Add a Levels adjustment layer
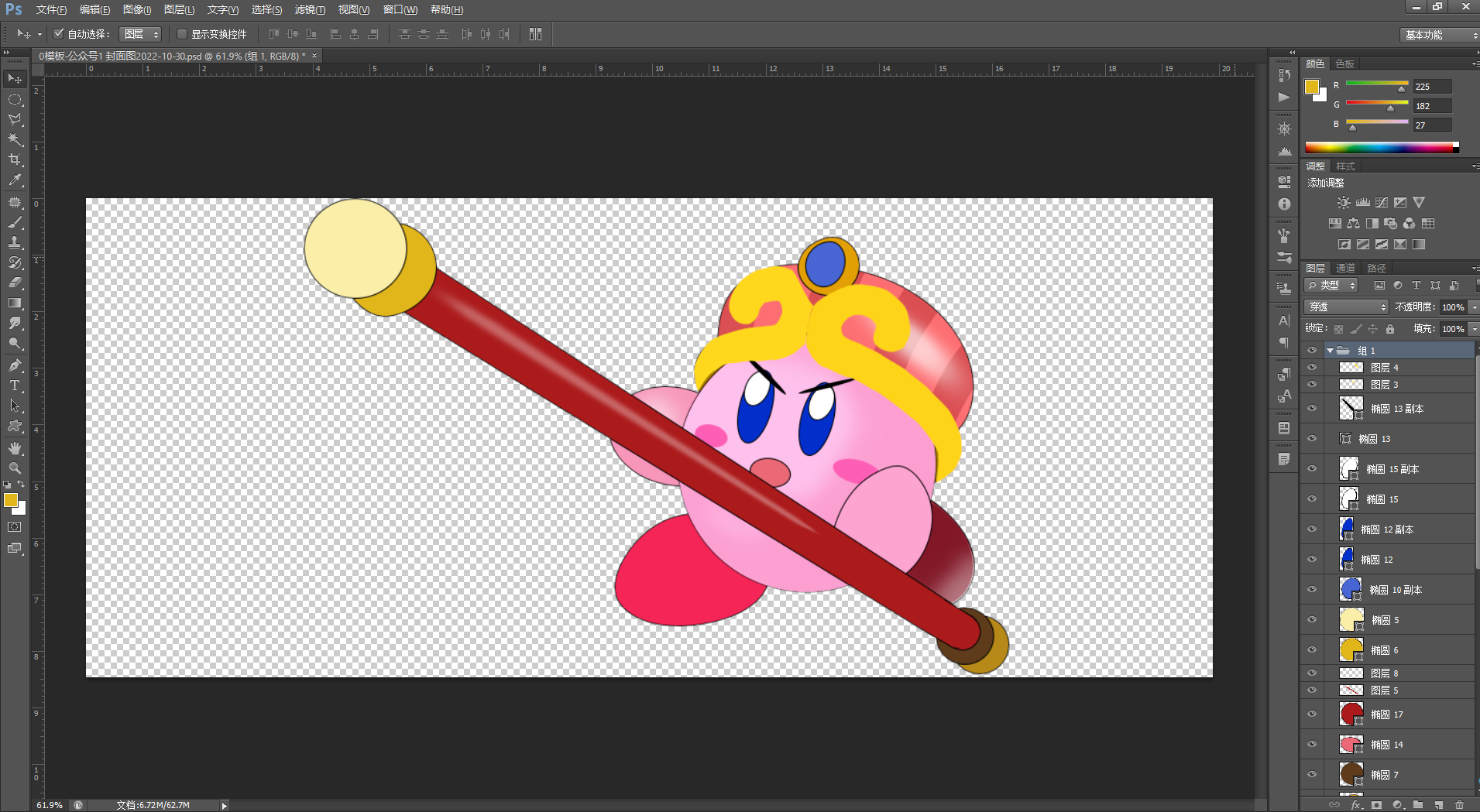The width and height of the screenshot is (1480, 812). (x=1363, y=203)
